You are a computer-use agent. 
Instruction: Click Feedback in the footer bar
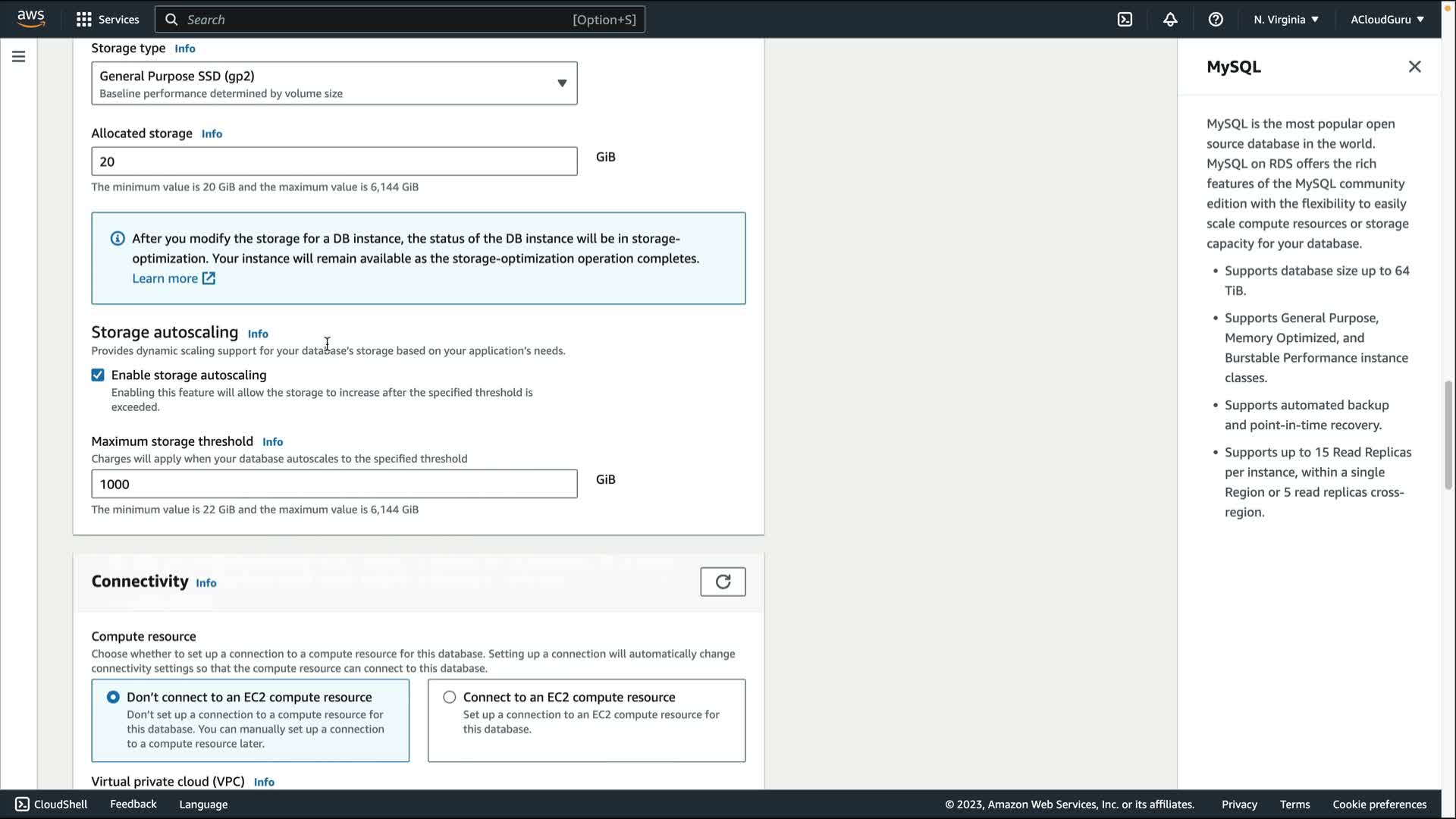pyautogui.click(x=133, y=804)
